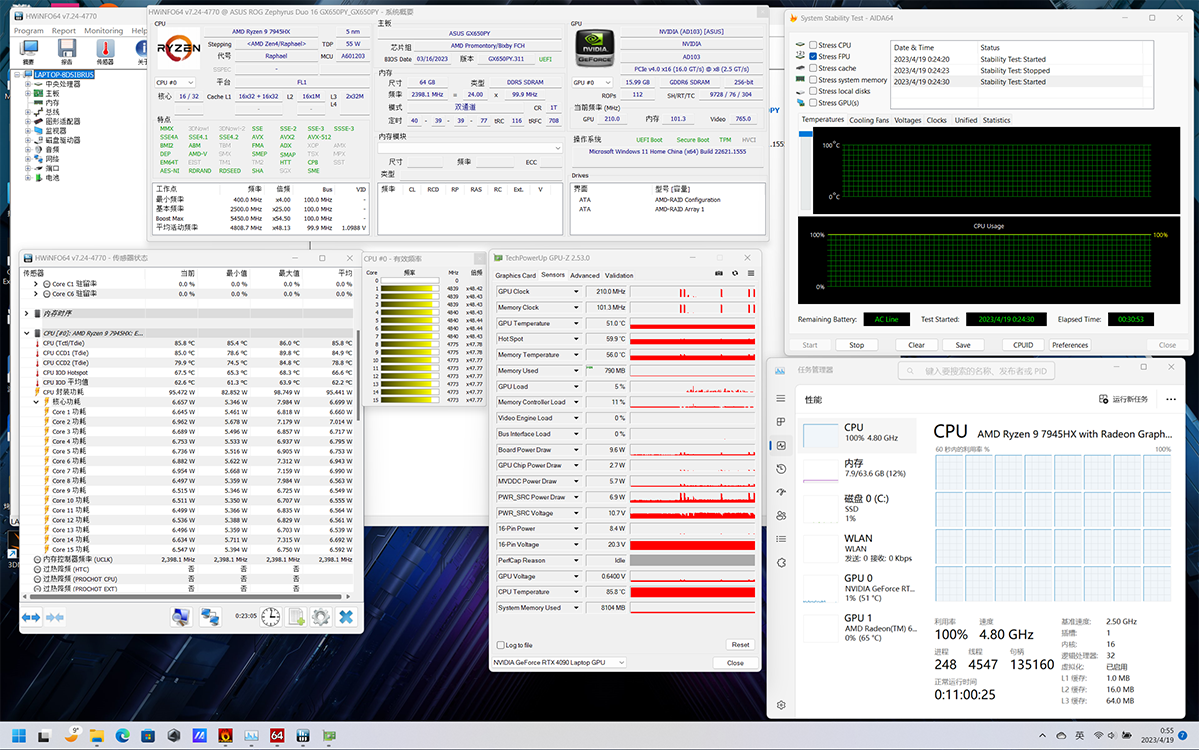Screen dimensions: 1199x750
Task: Tick the Log to file checkbox
Action: click(500, 645)
